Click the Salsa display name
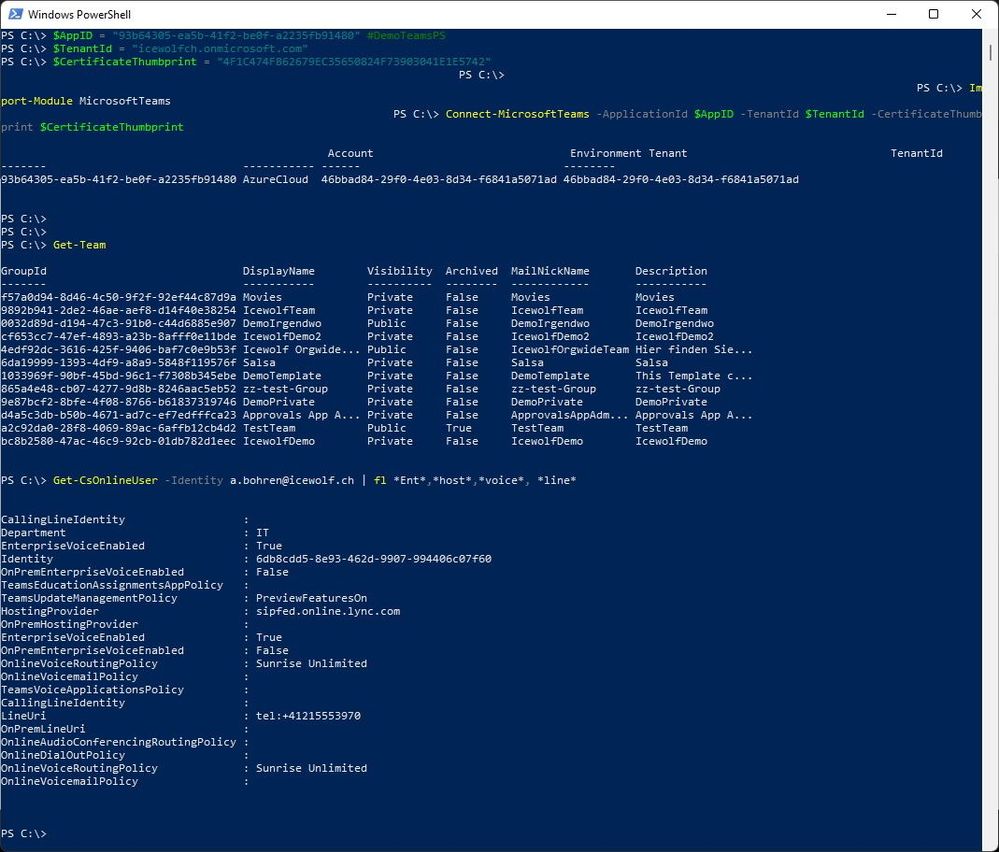Viewport: 999px width, 852px height. [259, 363]
